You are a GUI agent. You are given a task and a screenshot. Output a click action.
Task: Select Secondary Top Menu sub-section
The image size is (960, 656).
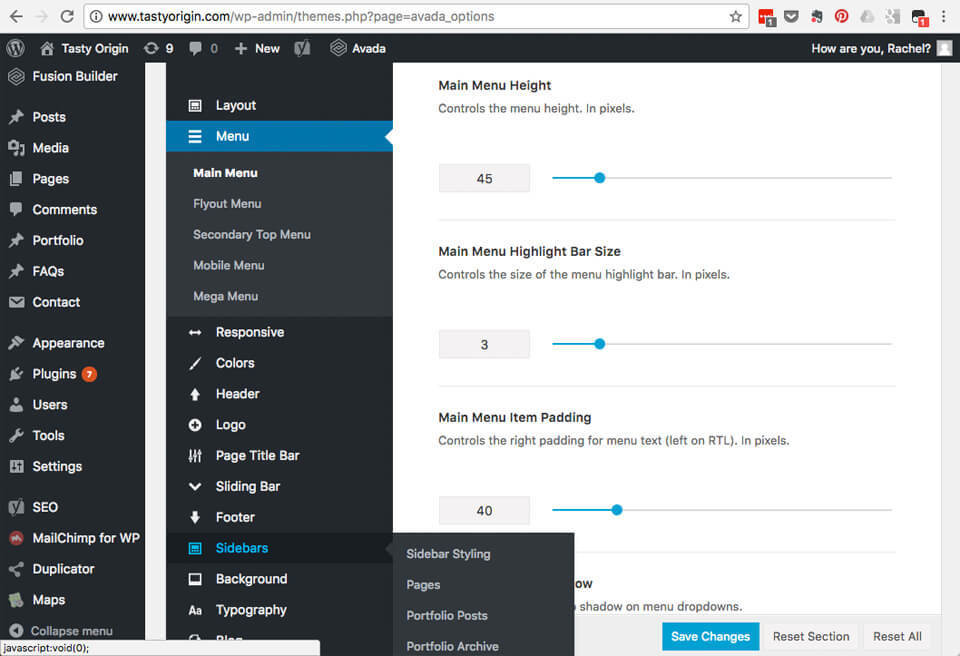tap(252, 235)
